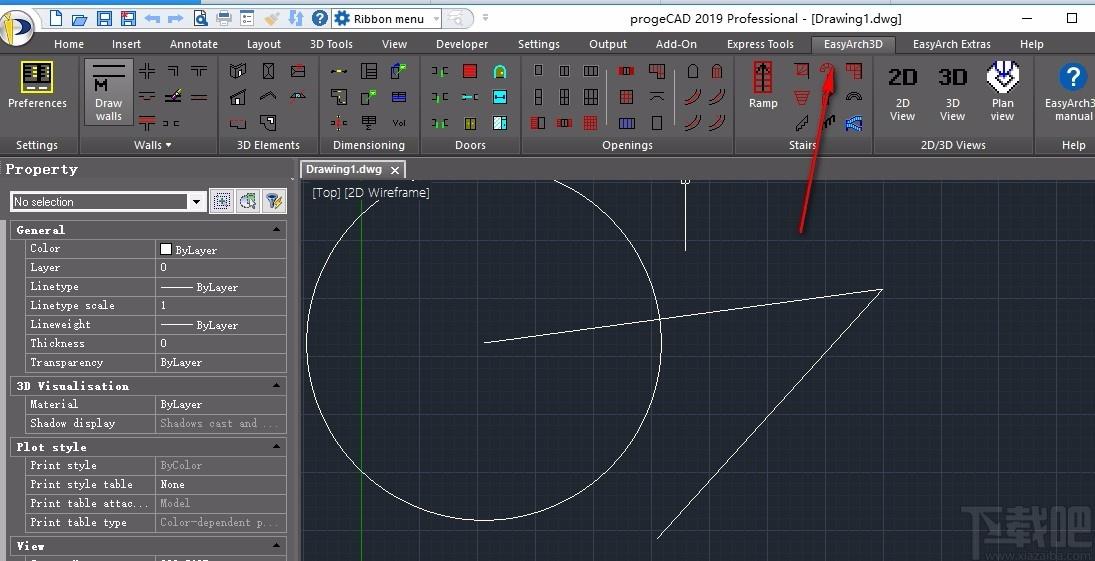Viewport: 1095px width, 561px height.
Task: Select the Drawing1.dwg document tab
Action: pyautogui.click(x=344, y=169)
